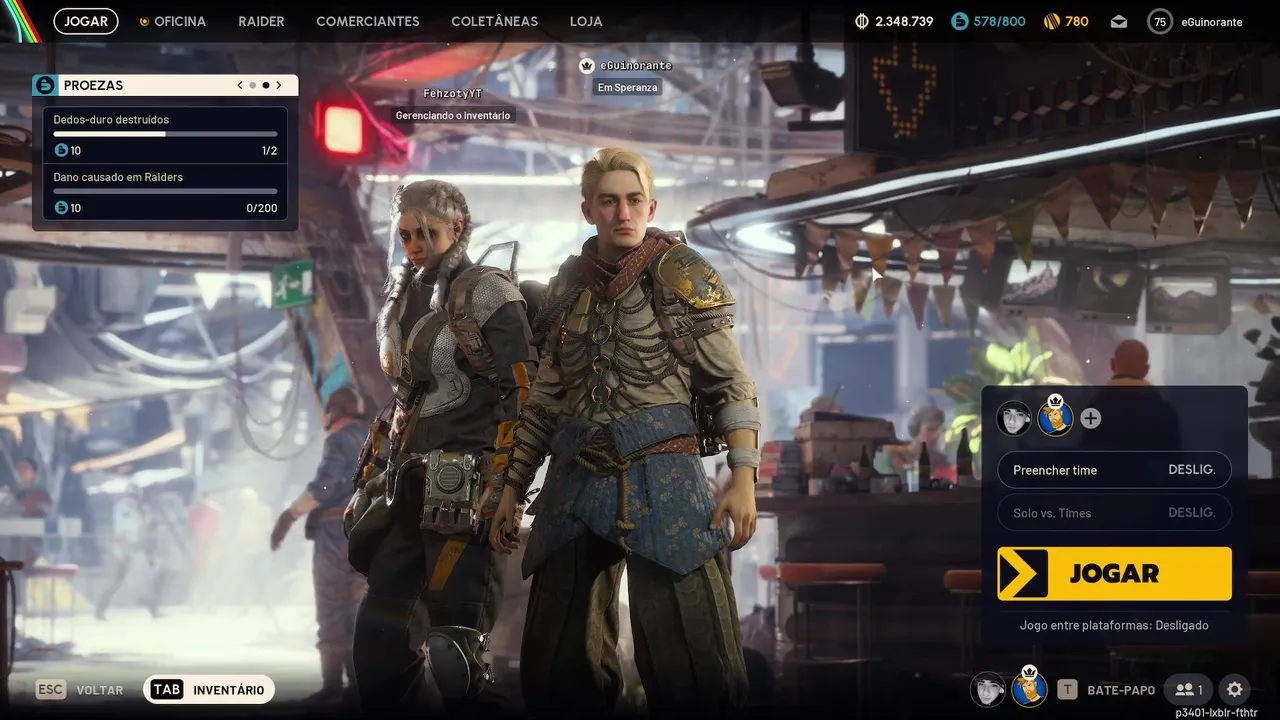Screen dimensions: 1280x720
Task: Open the eGuinorante profile name
Action: pos(1211,21)
